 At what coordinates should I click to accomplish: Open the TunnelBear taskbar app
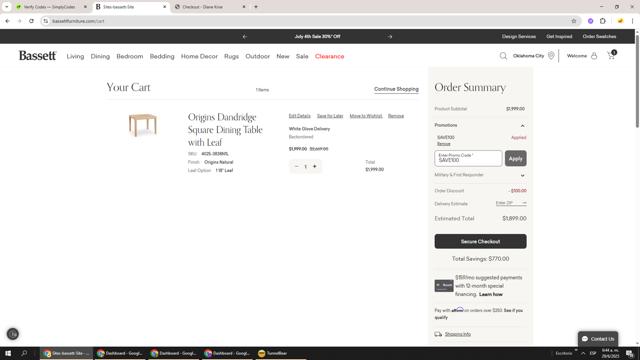click(273, 353)
